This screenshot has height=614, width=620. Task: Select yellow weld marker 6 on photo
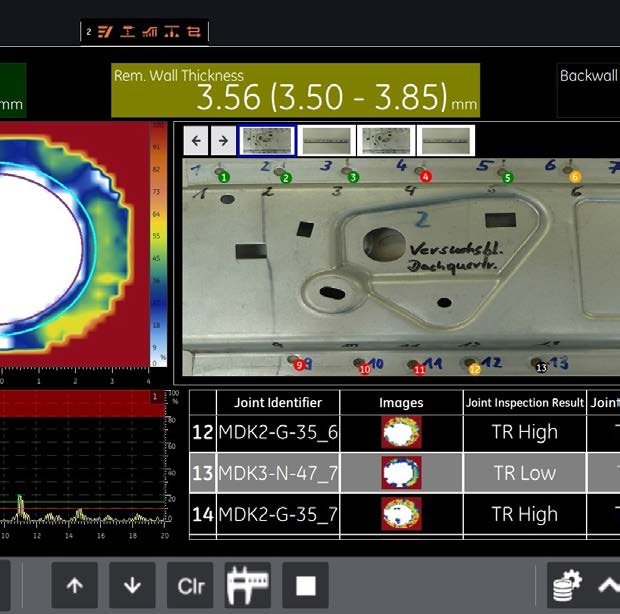click(x=575, y=177)
